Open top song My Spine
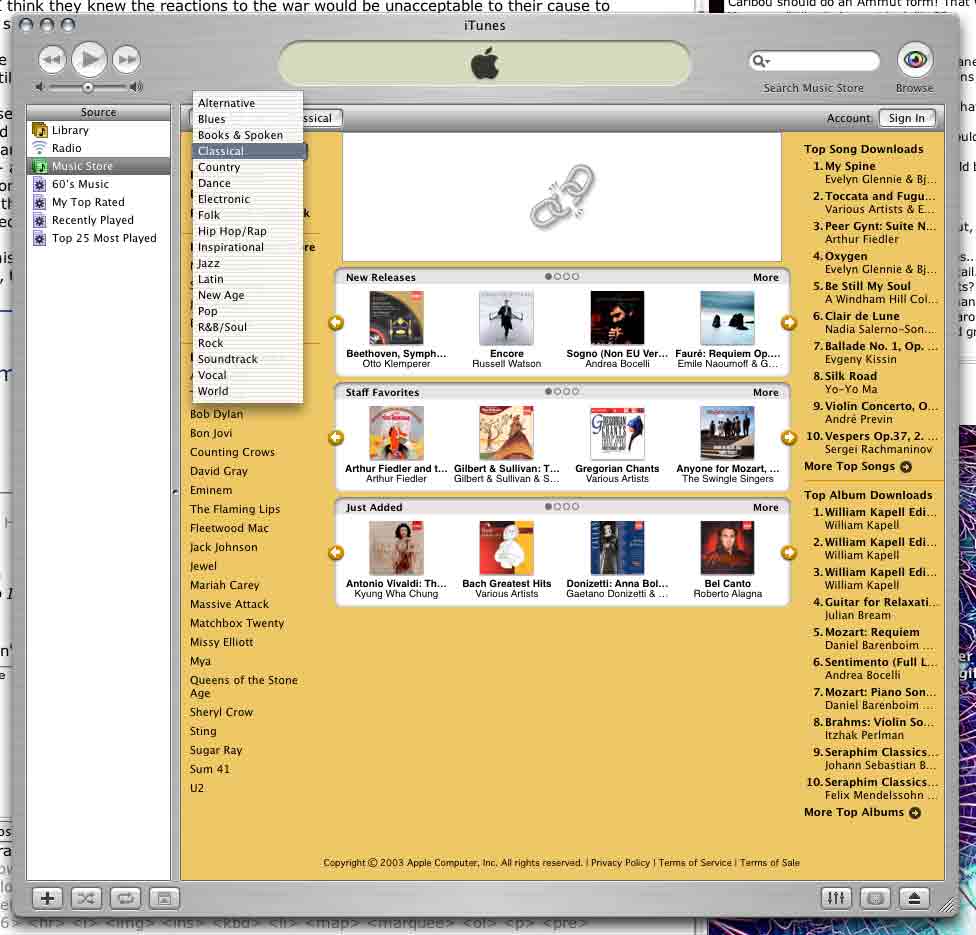Screen dimensions: 976x935 click(850, 166)
